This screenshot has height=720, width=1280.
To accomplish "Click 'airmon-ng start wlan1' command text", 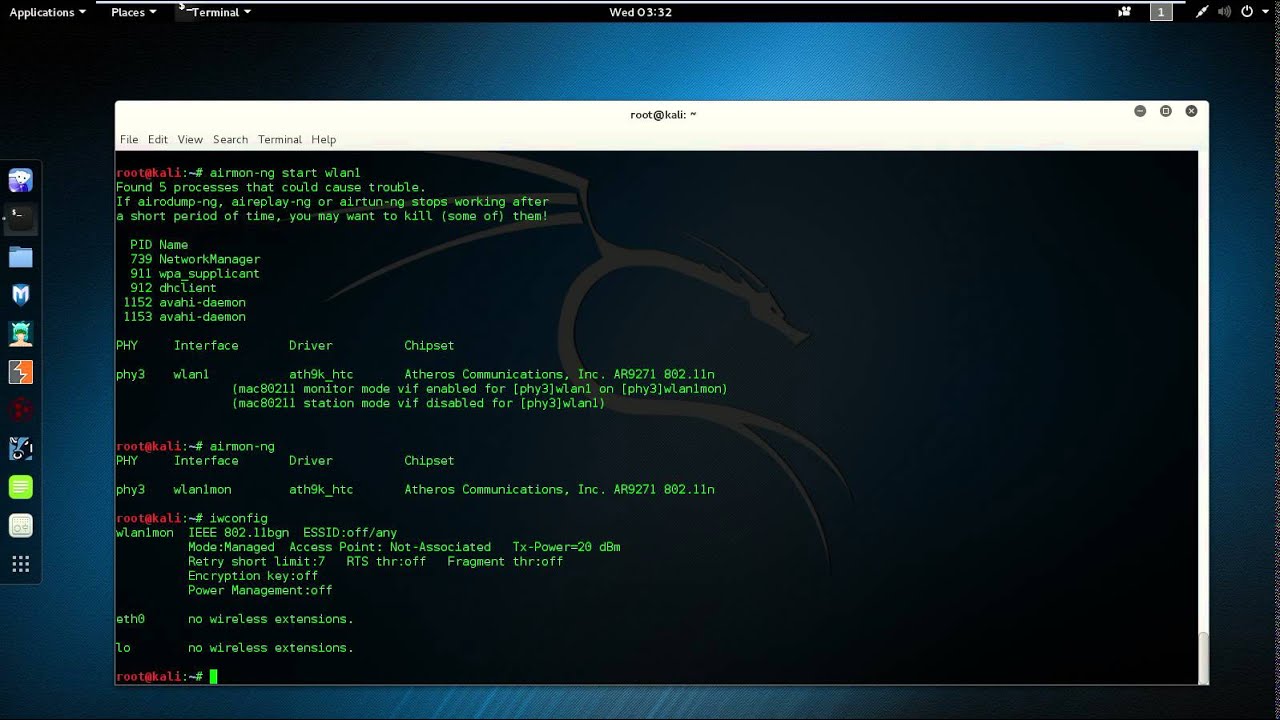I will [285, 173].
